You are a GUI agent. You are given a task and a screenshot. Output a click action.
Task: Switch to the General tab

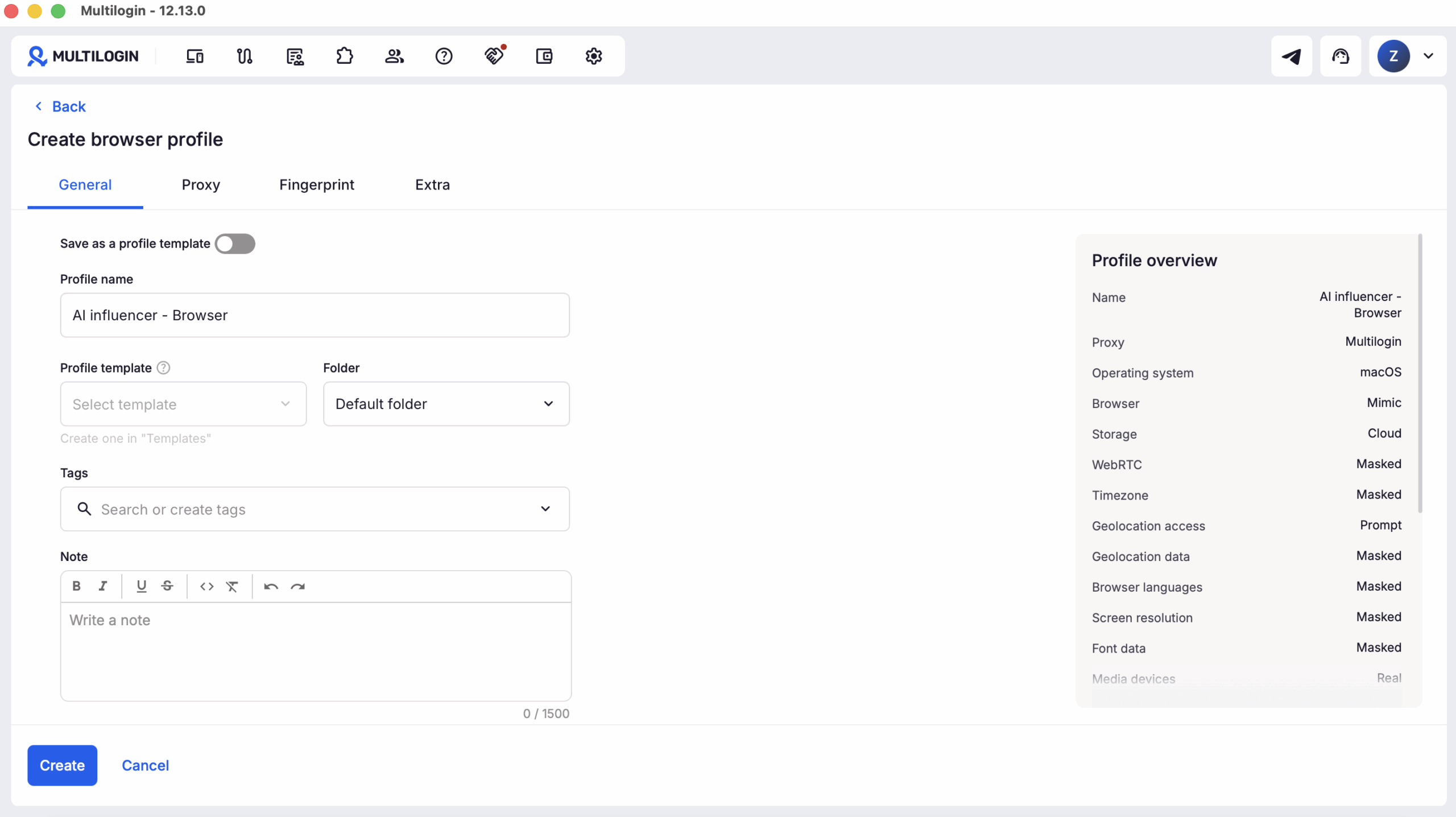85,185
